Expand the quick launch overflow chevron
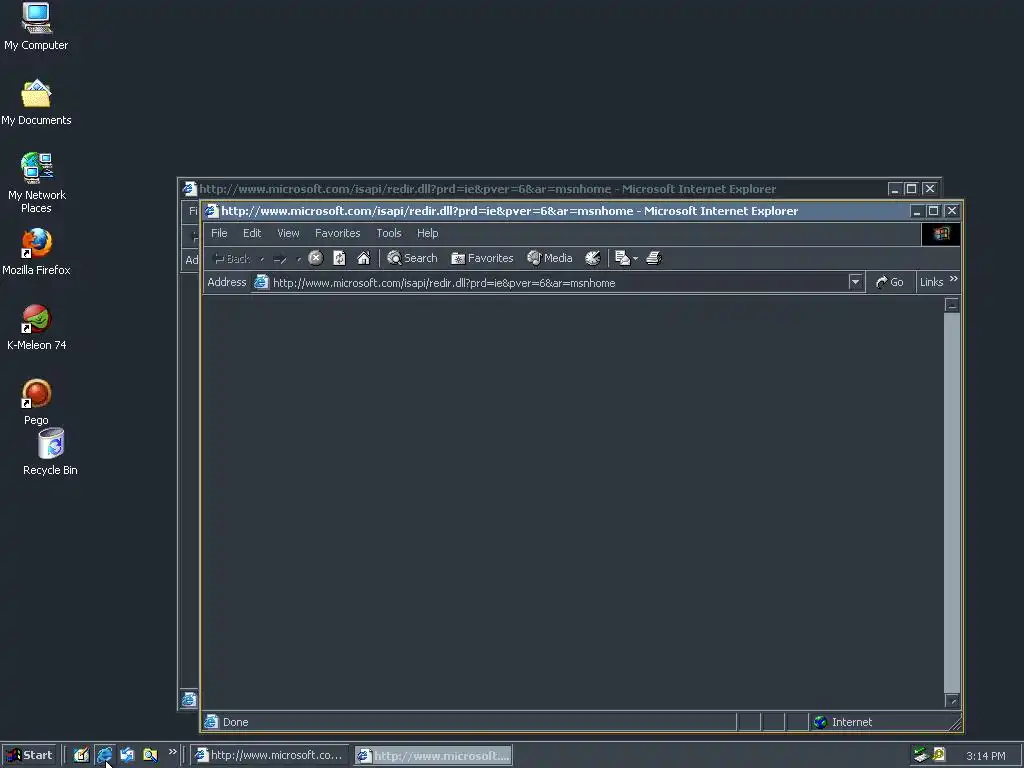The image size is (1024, 768). coord(172,752)
